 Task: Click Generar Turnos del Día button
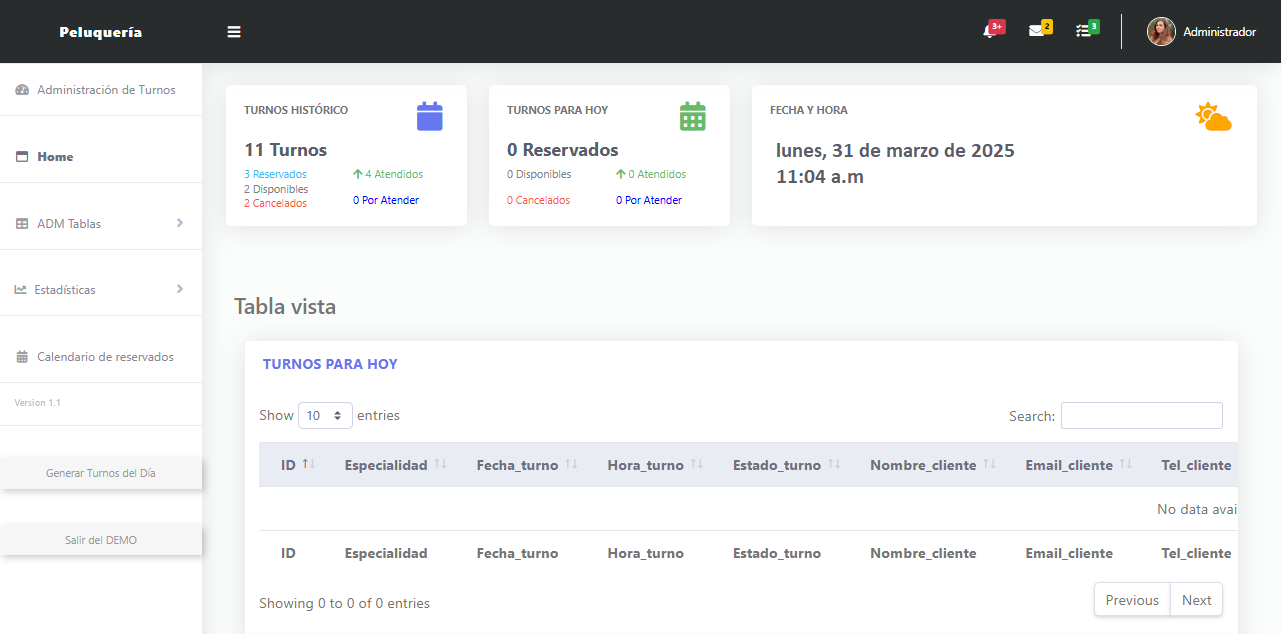101,473
